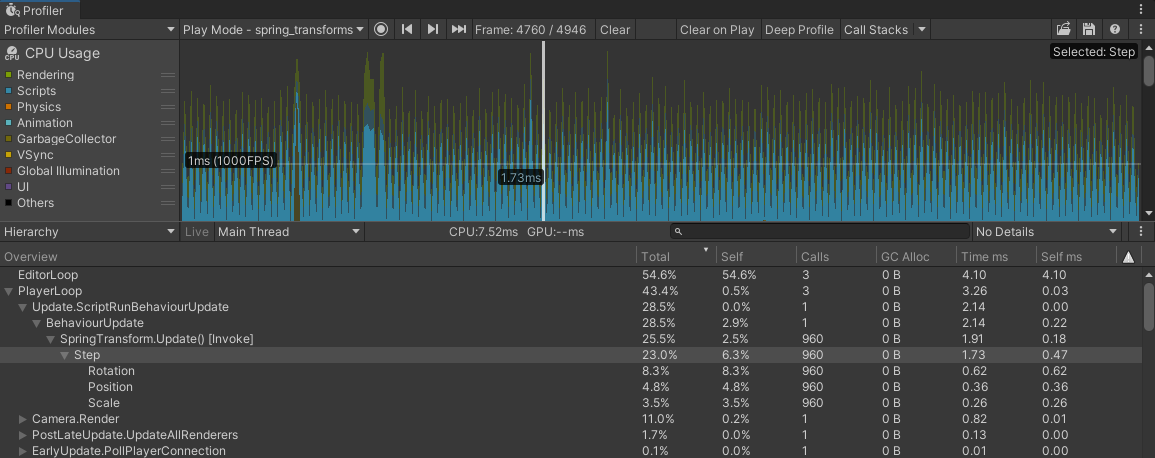
Task: Click the VSync reorder handle
Action: point(168,155)
